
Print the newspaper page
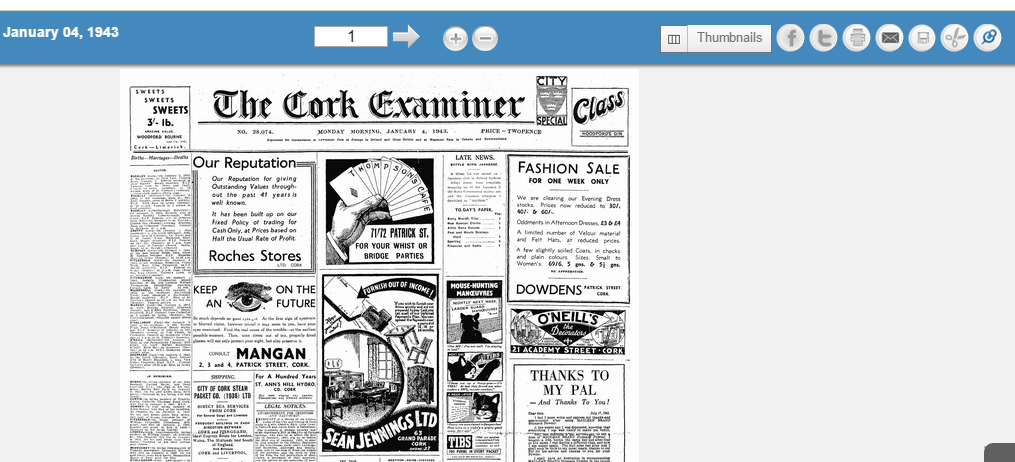pyautogui.click(x=856, y=39)
